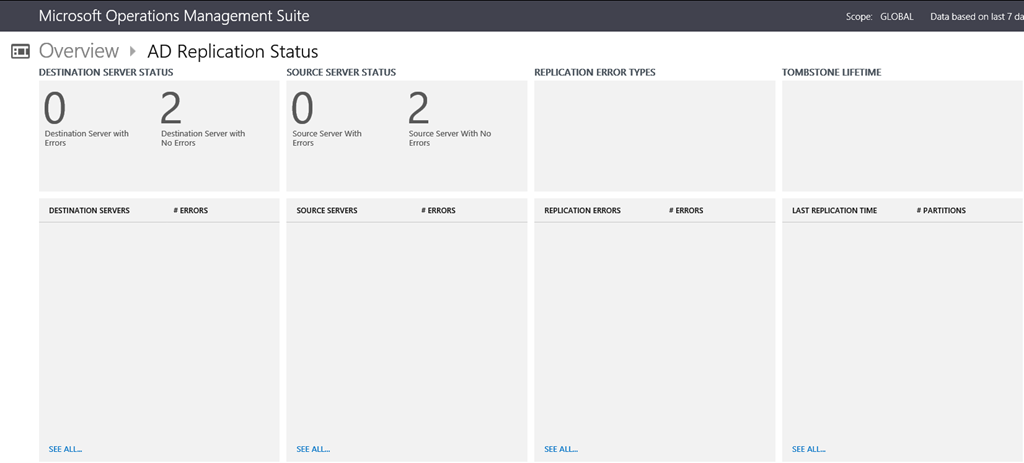
Task: Click the Replication Error Types tile
Action: pyautogui.click(x=654, y=135)
